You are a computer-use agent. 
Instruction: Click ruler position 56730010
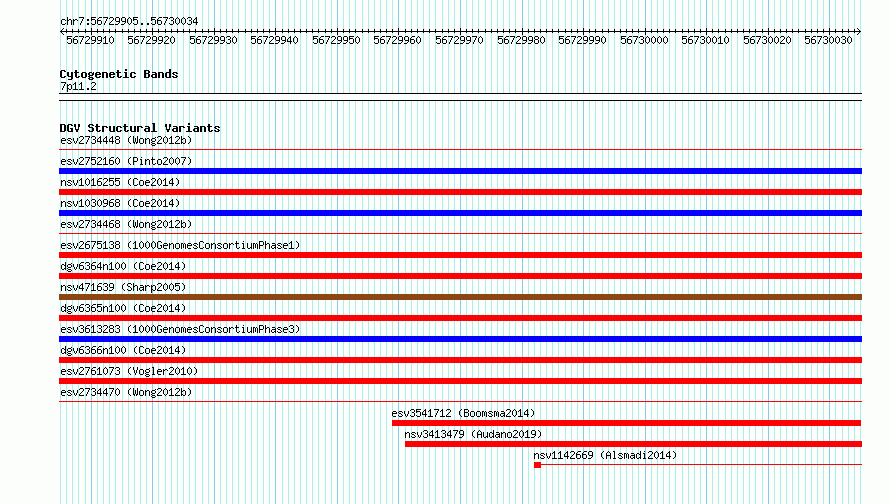pos(706,40)
